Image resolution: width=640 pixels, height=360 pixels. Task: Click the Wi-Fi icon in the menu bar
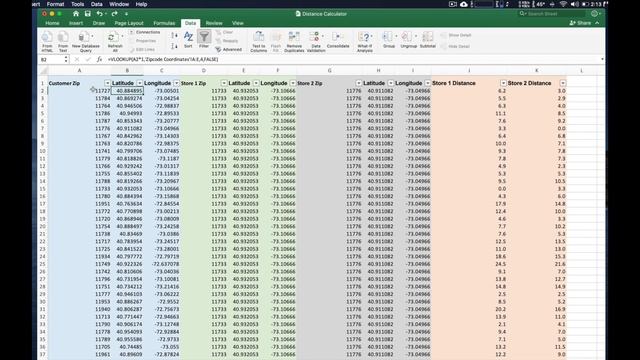coord(563,4)
